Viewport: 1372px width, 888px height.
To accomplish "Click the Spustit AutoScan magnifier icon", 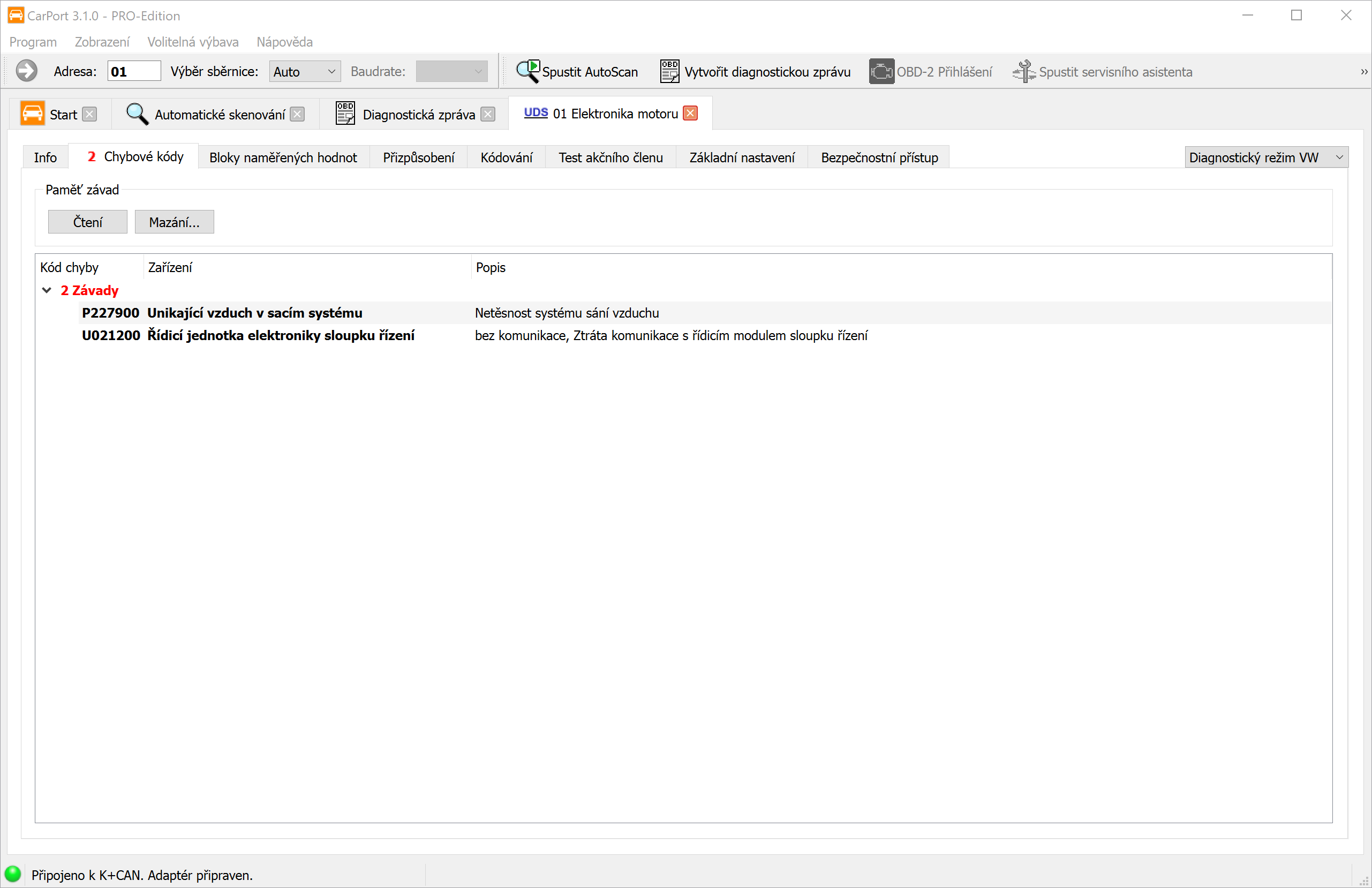I will click(527, 72).
